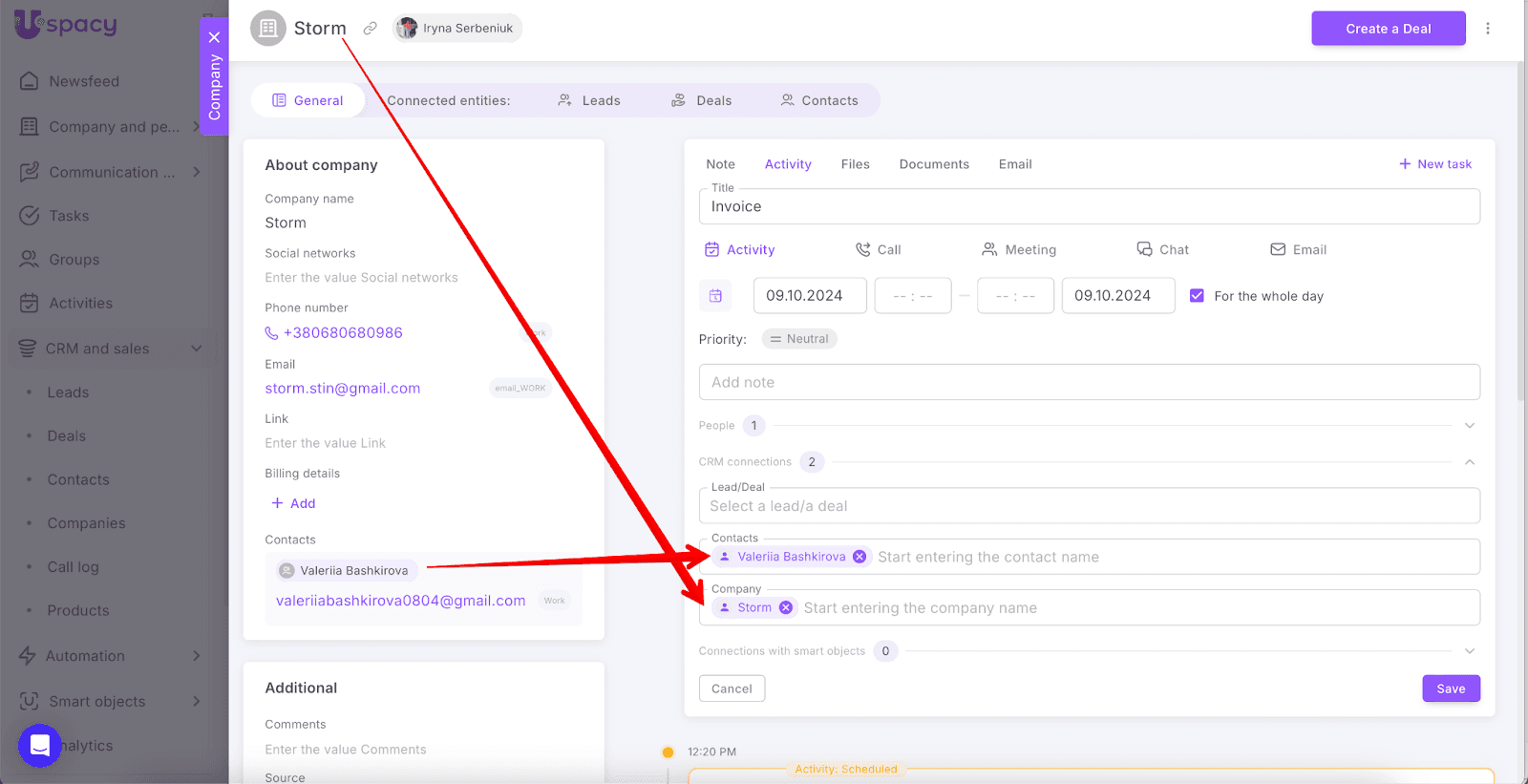Open the Deals connected entities tab
Image resolution: width=1528 pixels, height=784 pixels.
[702, 100]
